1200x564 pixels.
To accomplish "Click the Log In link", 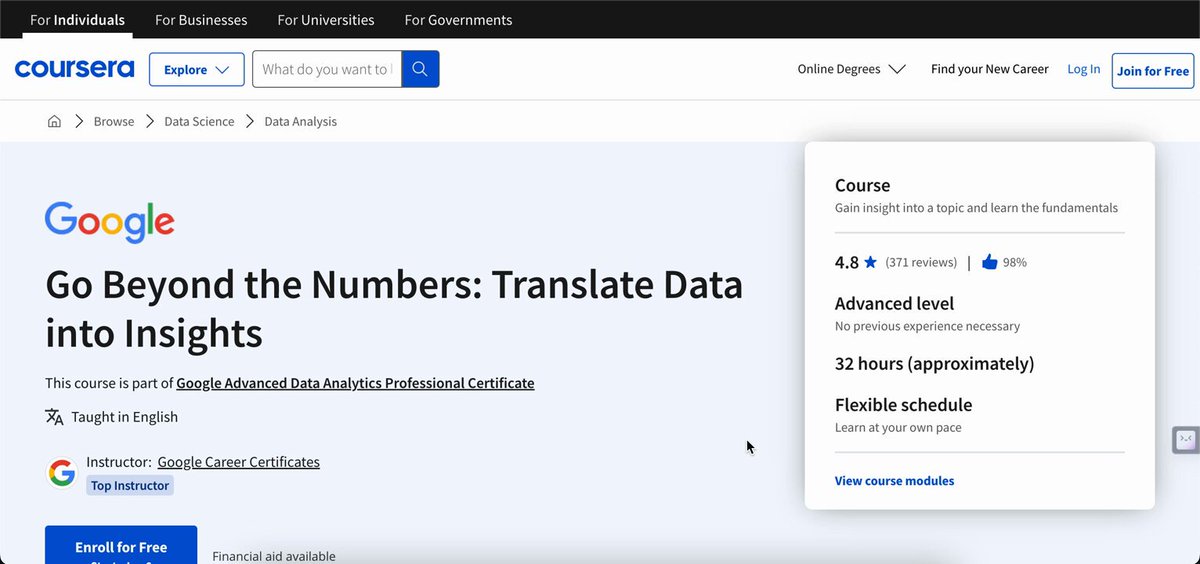I will [x=1083, y=69].
